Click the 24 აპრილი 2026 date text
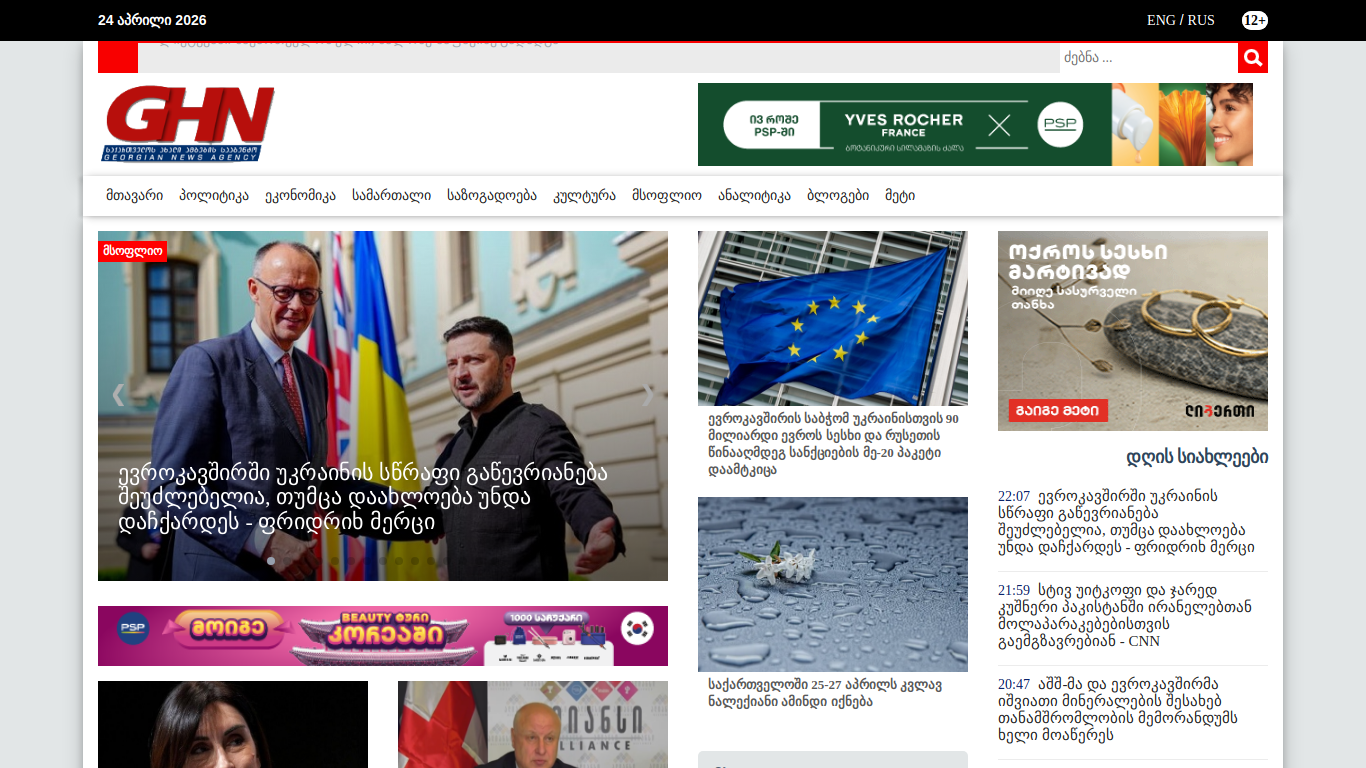This screenshot has height=768, width=1366. (x=152, y=20)
